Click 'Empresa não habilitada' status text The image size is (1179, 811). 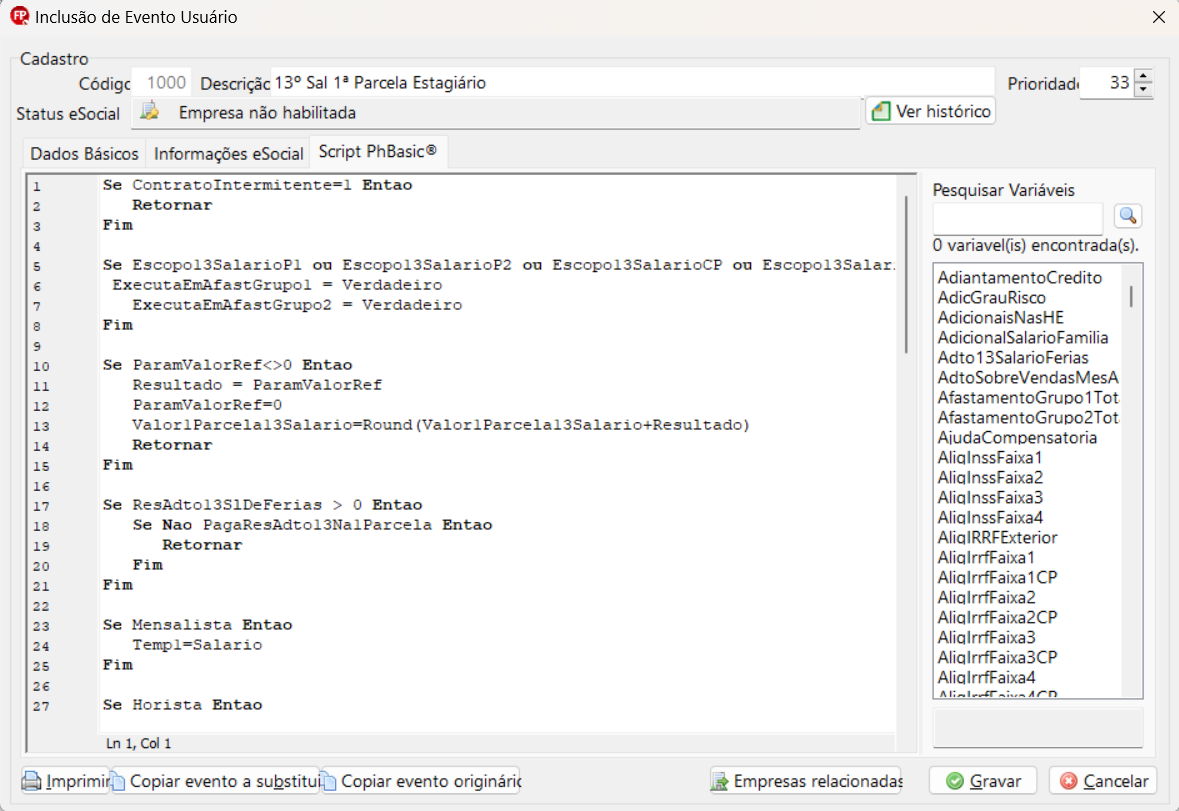267,113
